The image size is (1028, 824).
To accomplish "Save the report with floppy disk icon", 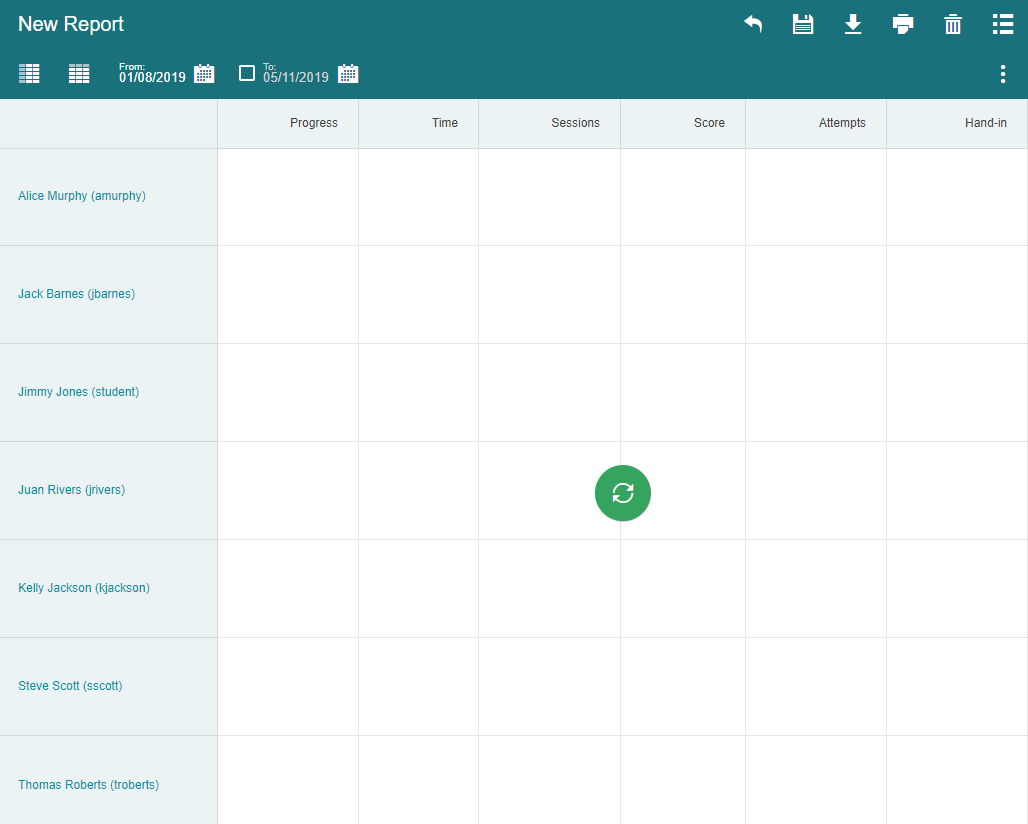I will [802, 24].
